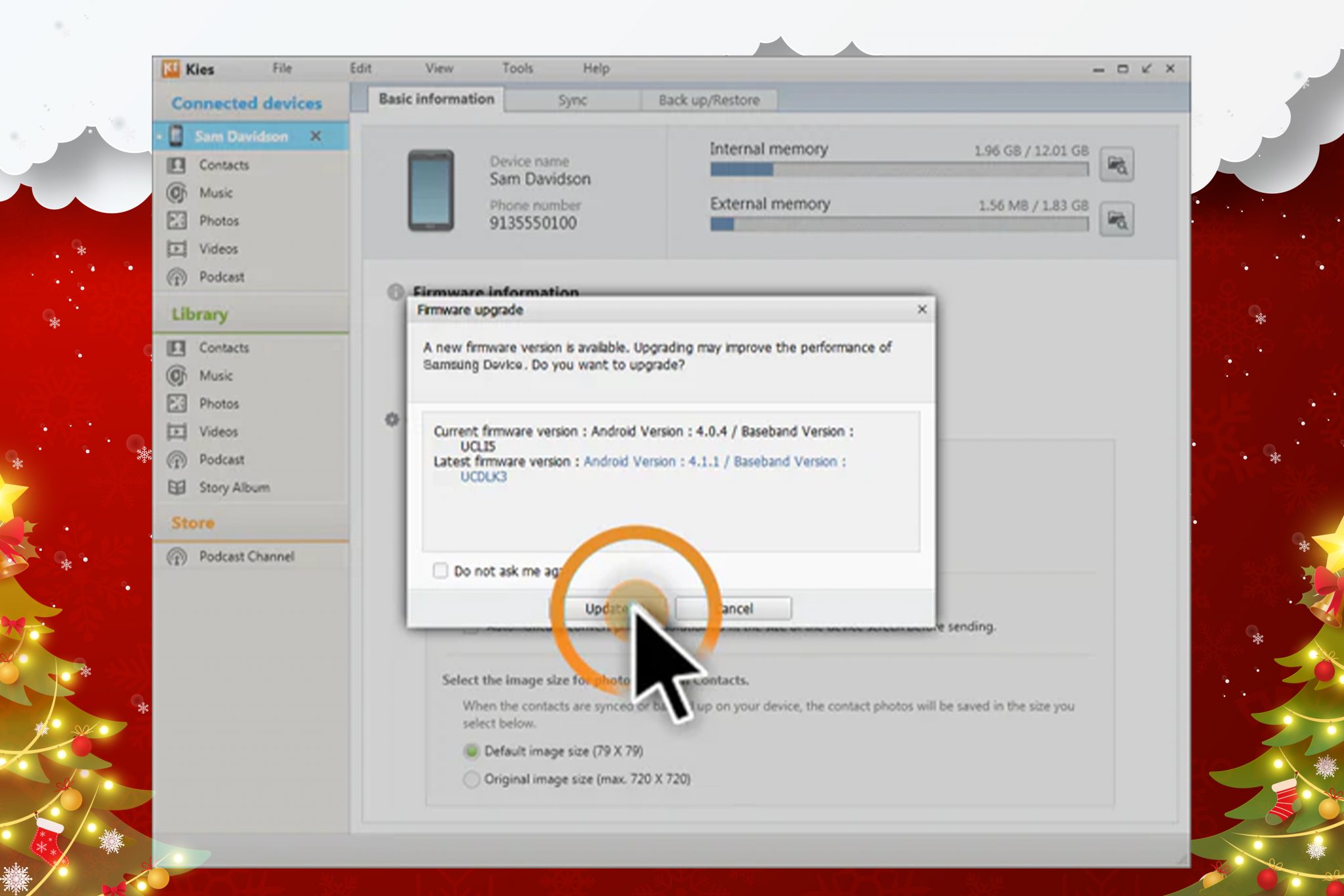Select Podcast under Connected devices
This screenshot has width=1344, height=896.
click(x=220, y=277)
